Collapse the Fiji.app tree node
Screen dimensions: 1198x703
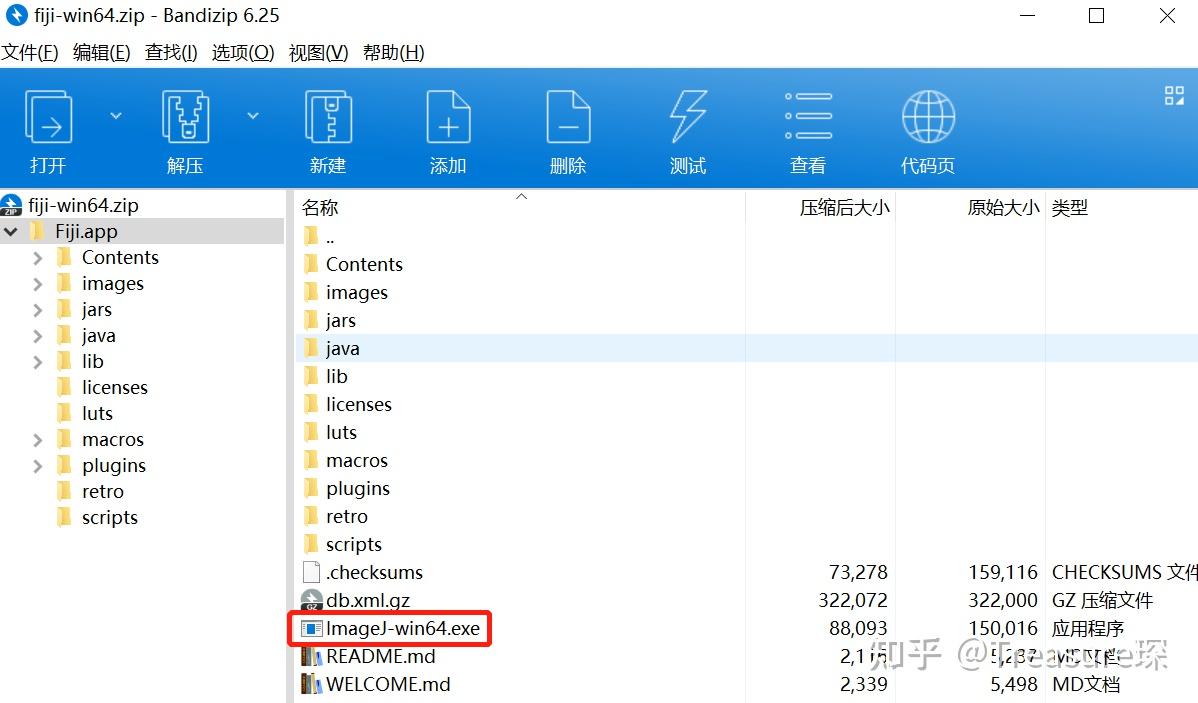pos(11,231)
